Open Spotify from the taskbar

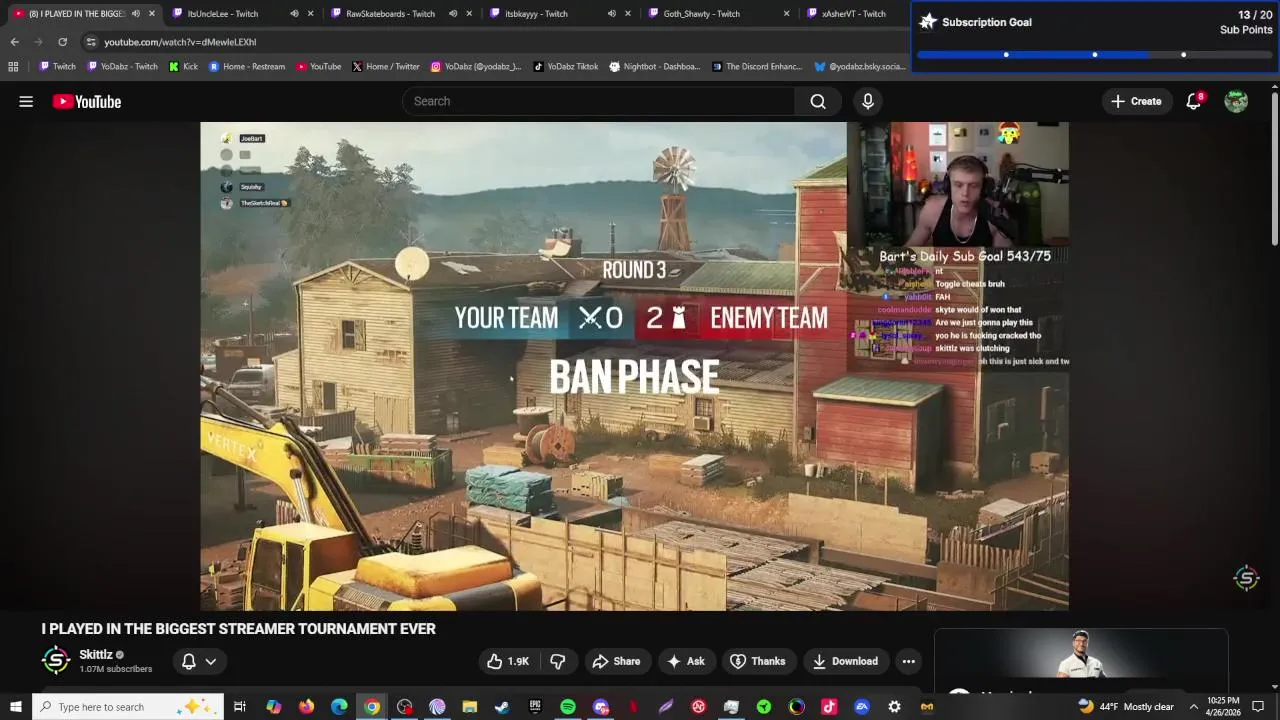(568, 707)
